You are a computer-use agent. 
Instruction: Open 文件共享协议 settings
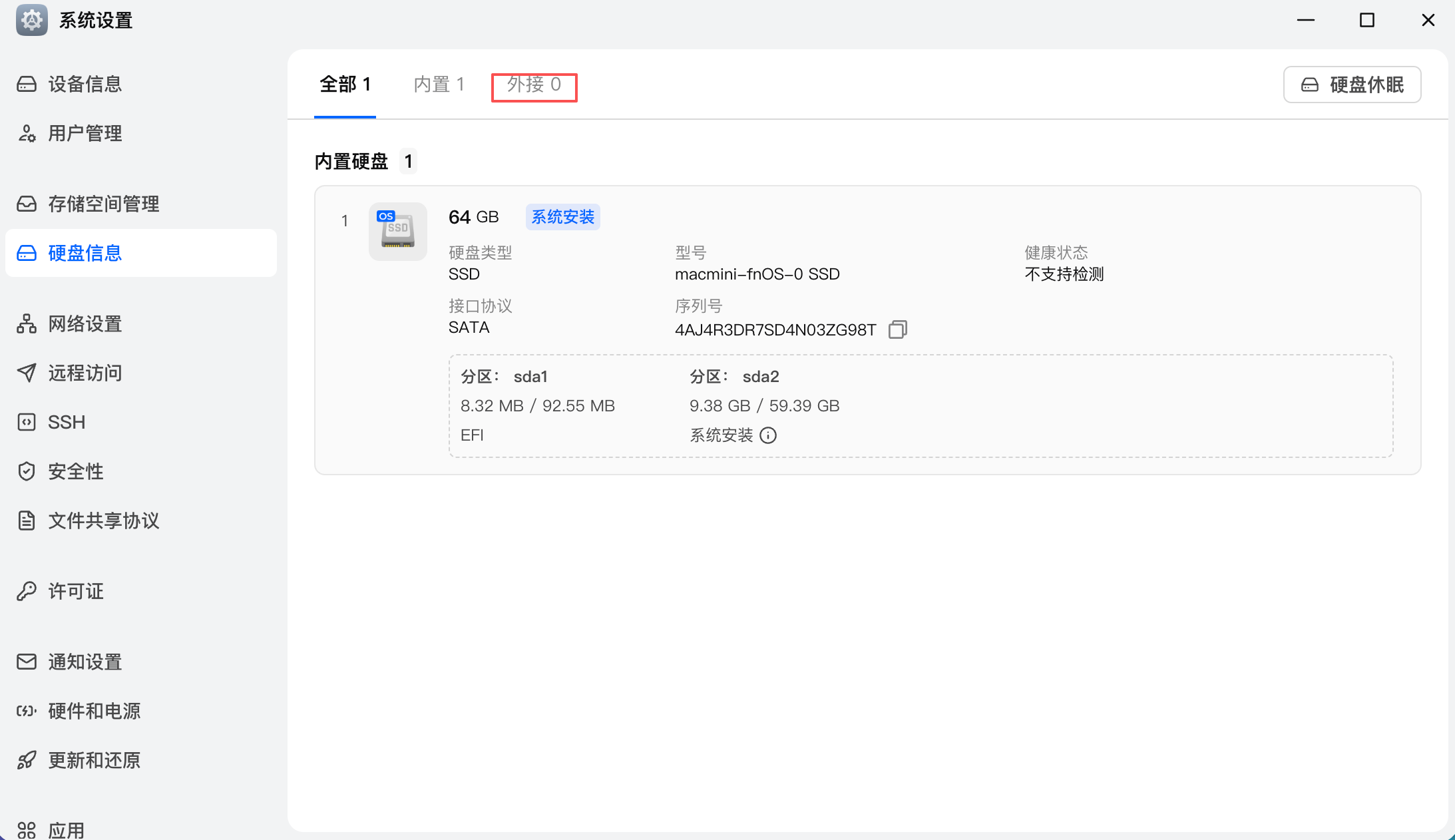(103, 521)
